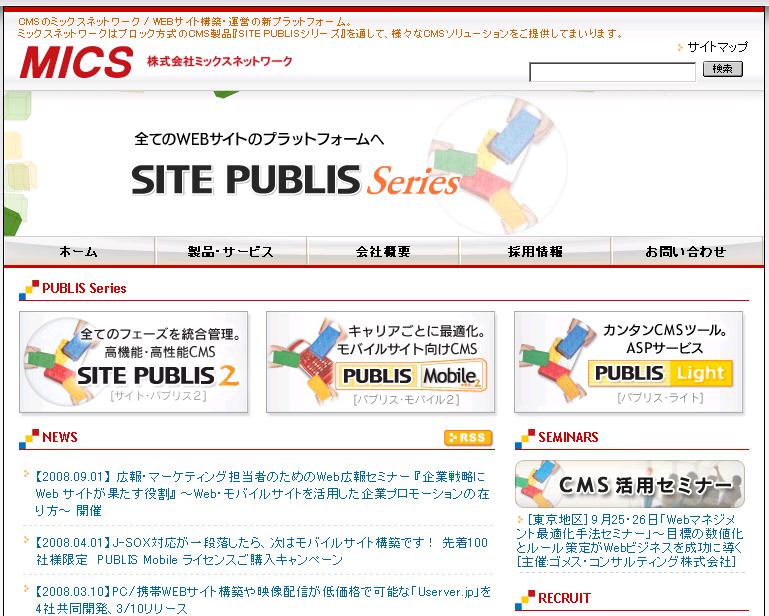Click the arrow bullet before 2008.09.01 news
The width and height of the screenshot is (769, 616).
pos(26,474)
